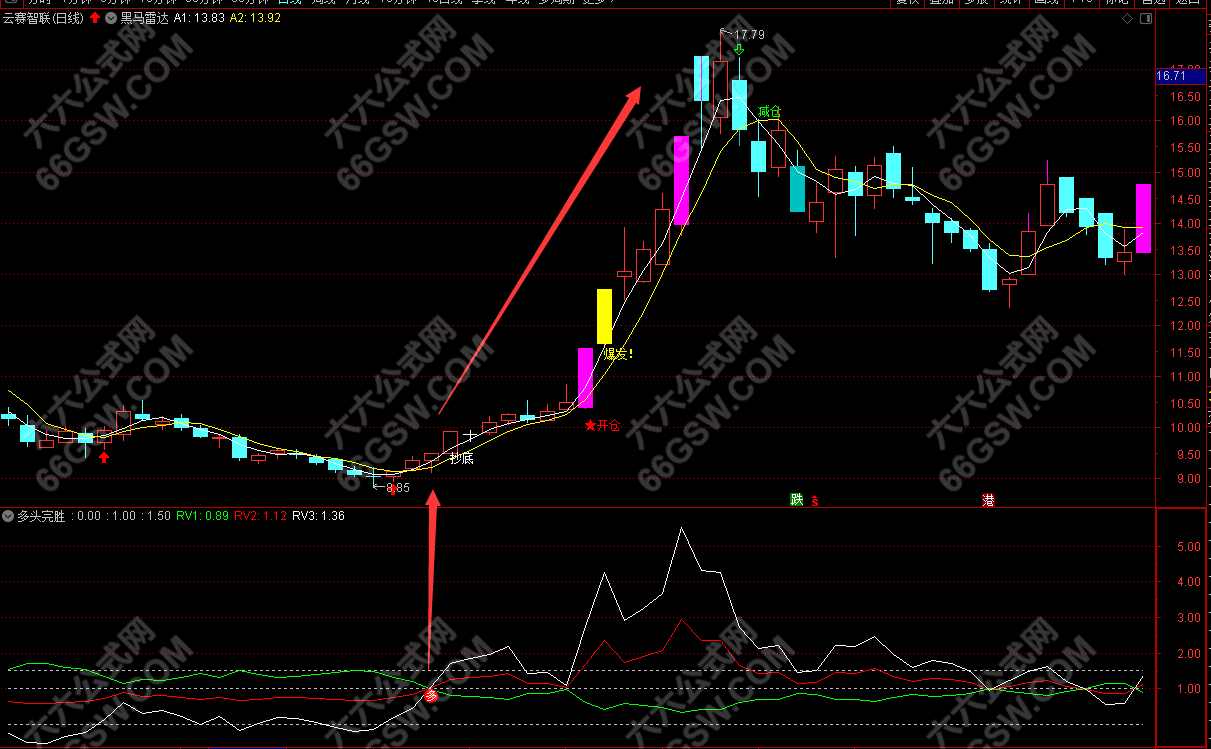1211x749 pixels.
Task: Click the 15.00 price axis label
Action: (1186, 173)
